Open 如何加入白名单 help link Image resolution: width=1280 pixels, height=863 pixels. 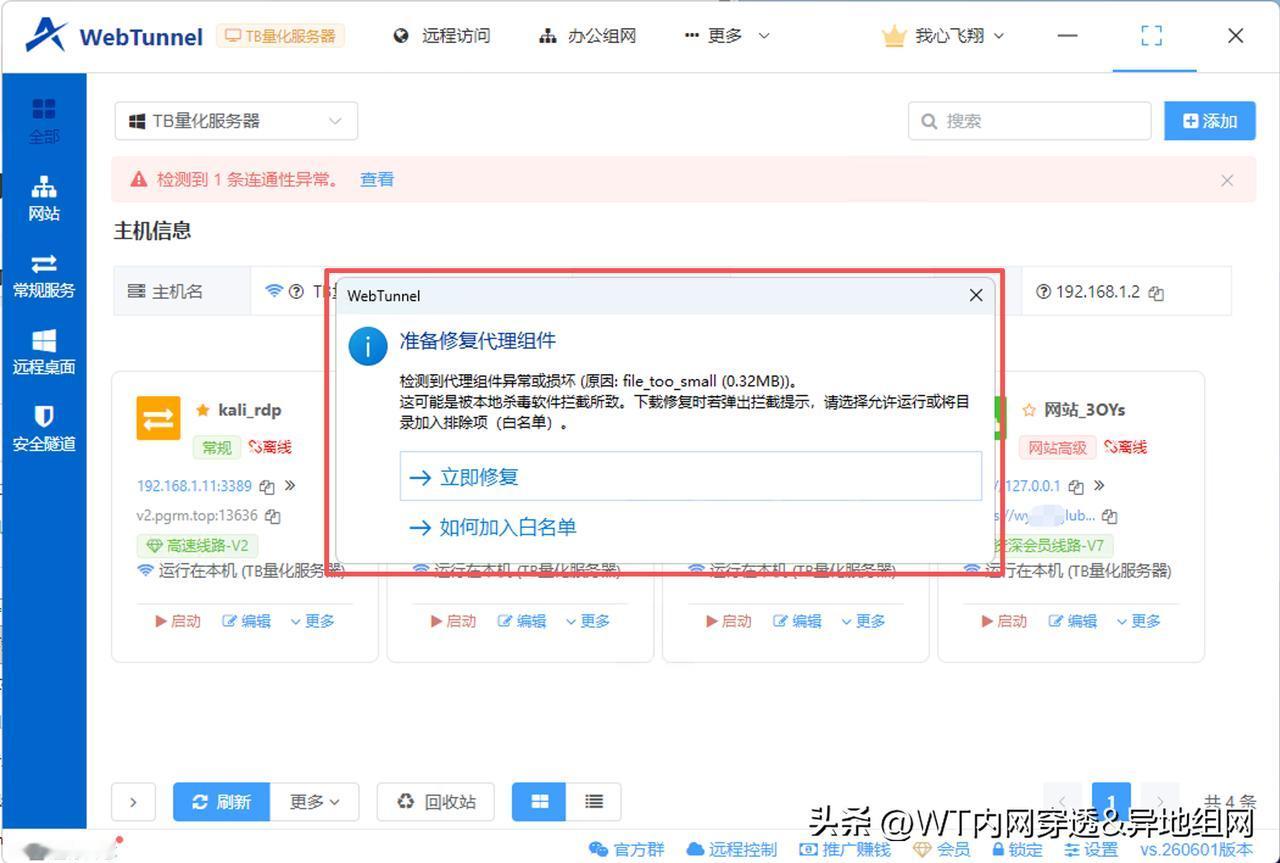pyautogui.click(x=493, y=527)
